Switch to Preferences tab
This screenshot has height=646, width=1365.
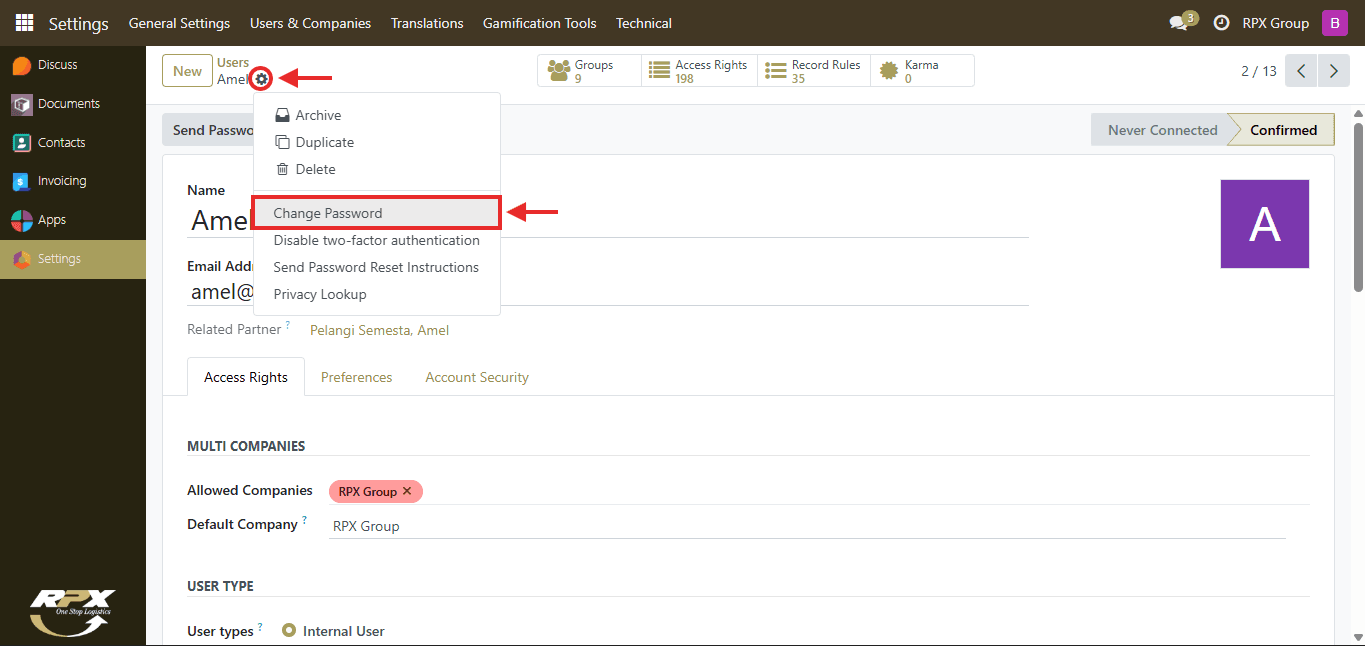(356, 377)
